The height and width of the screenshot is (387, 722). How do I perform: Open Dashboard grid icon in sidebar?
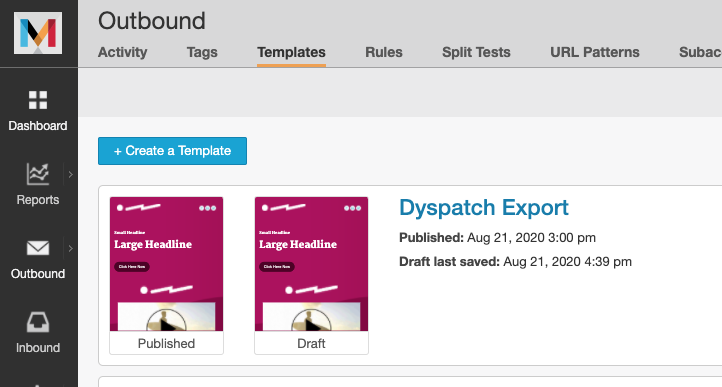(38, 100)
